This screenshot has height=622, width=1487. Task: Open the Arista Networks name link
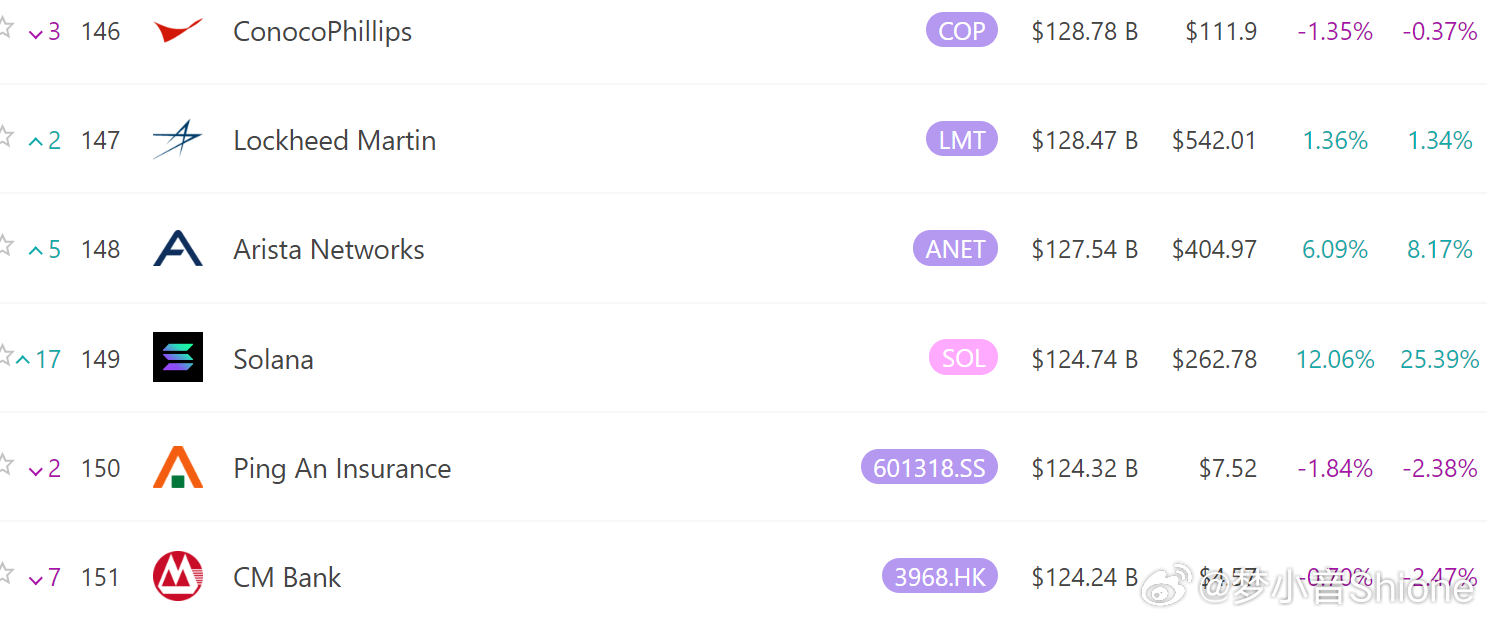coord(329,249)
